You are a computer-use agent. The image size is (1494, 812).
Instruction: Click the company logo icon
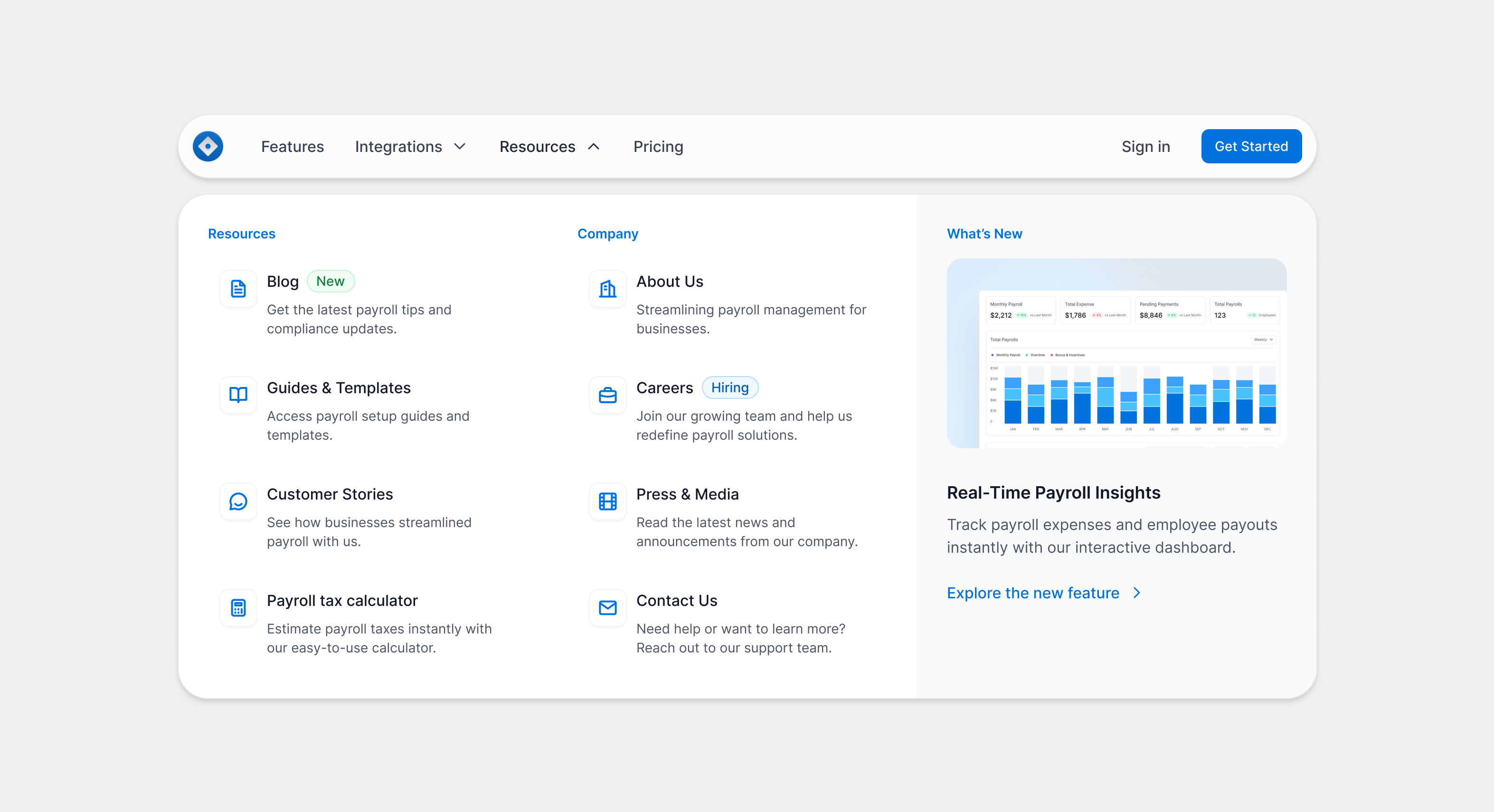[x=208, y=146]
